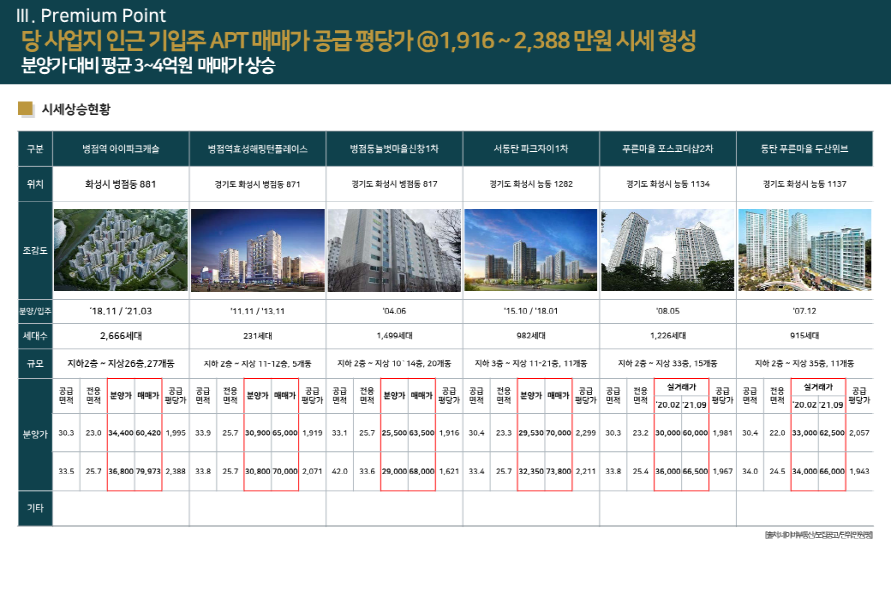Click the 79,973 sale price value
The image size is (891, 616).
[147, 470]
